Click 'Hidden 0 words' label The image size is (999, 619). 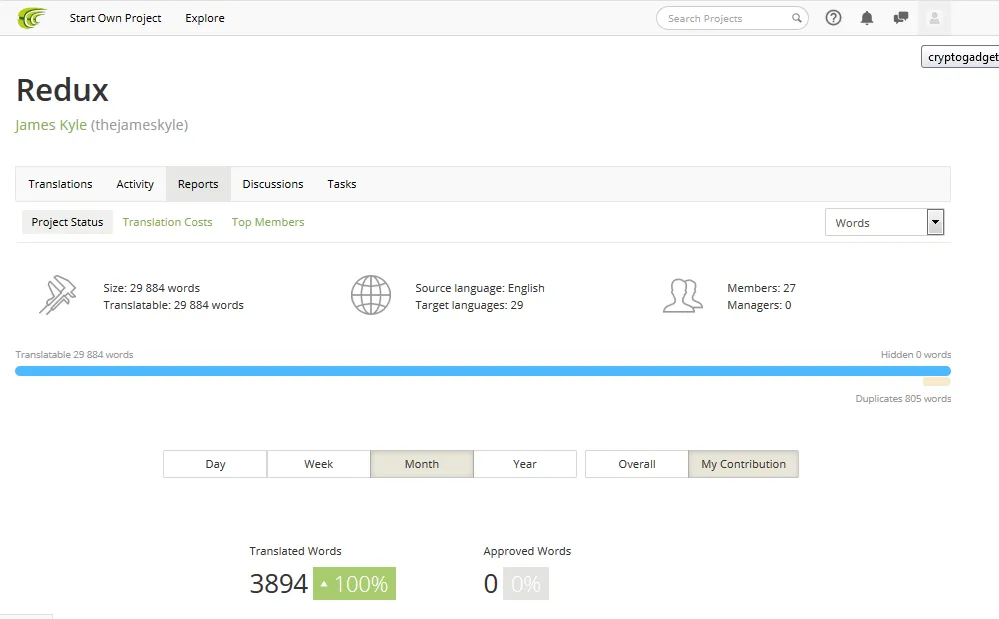click(x=916, y=355)
